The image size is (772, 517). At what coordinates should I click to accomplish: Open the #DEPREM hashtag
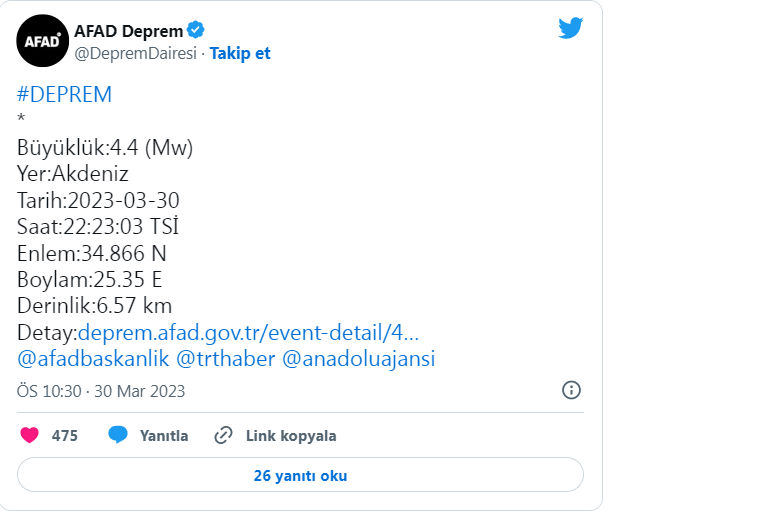[x=64, y=95]
